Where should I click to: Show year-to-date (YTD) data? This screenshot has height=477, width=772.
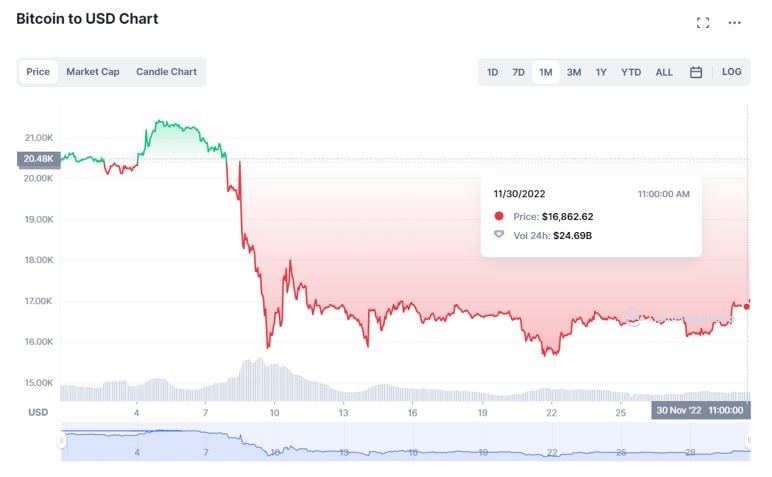631,72
